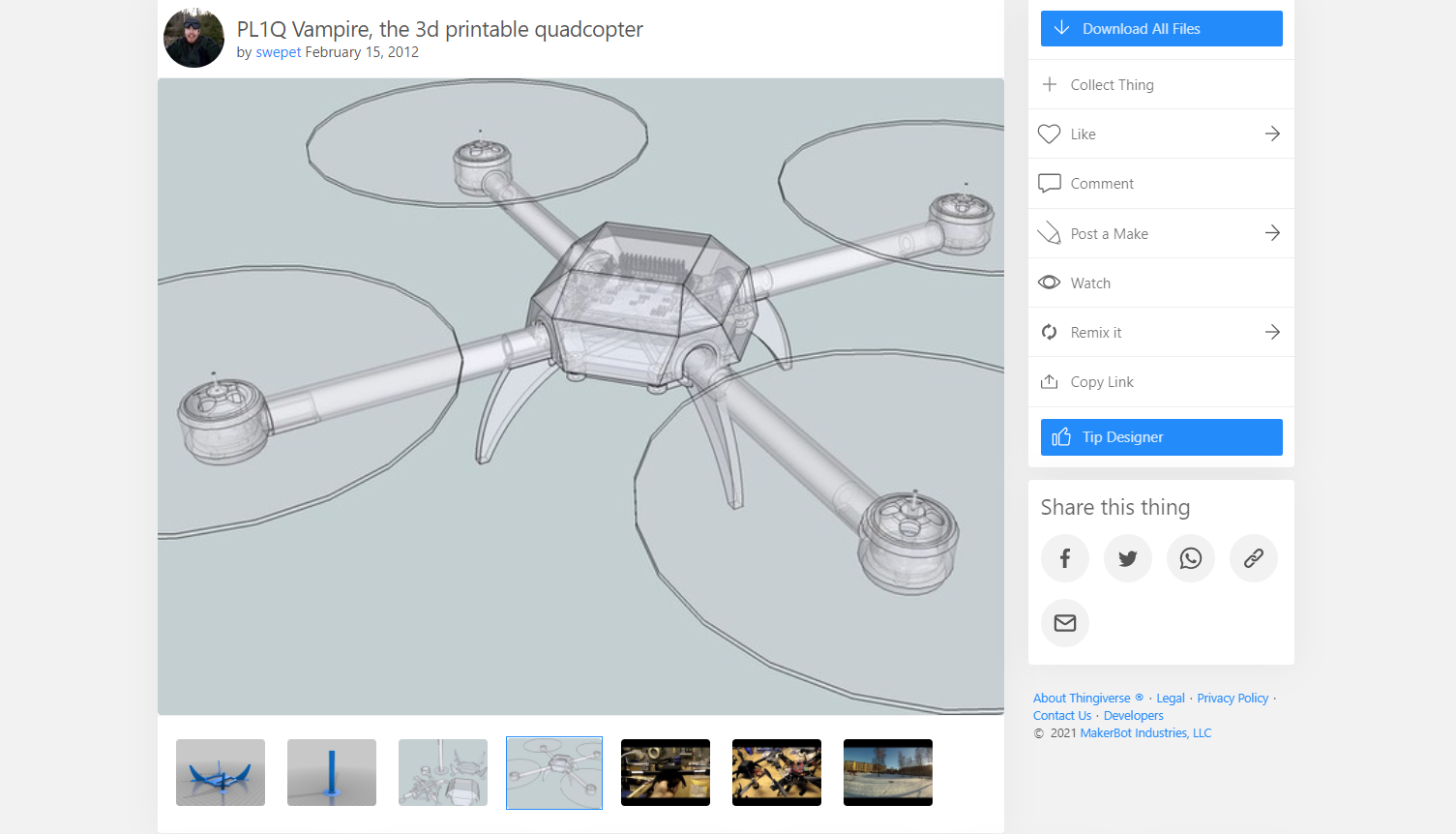Click the Copy Link share icon
The image size is (1456, 834).
coord(1049,381)
